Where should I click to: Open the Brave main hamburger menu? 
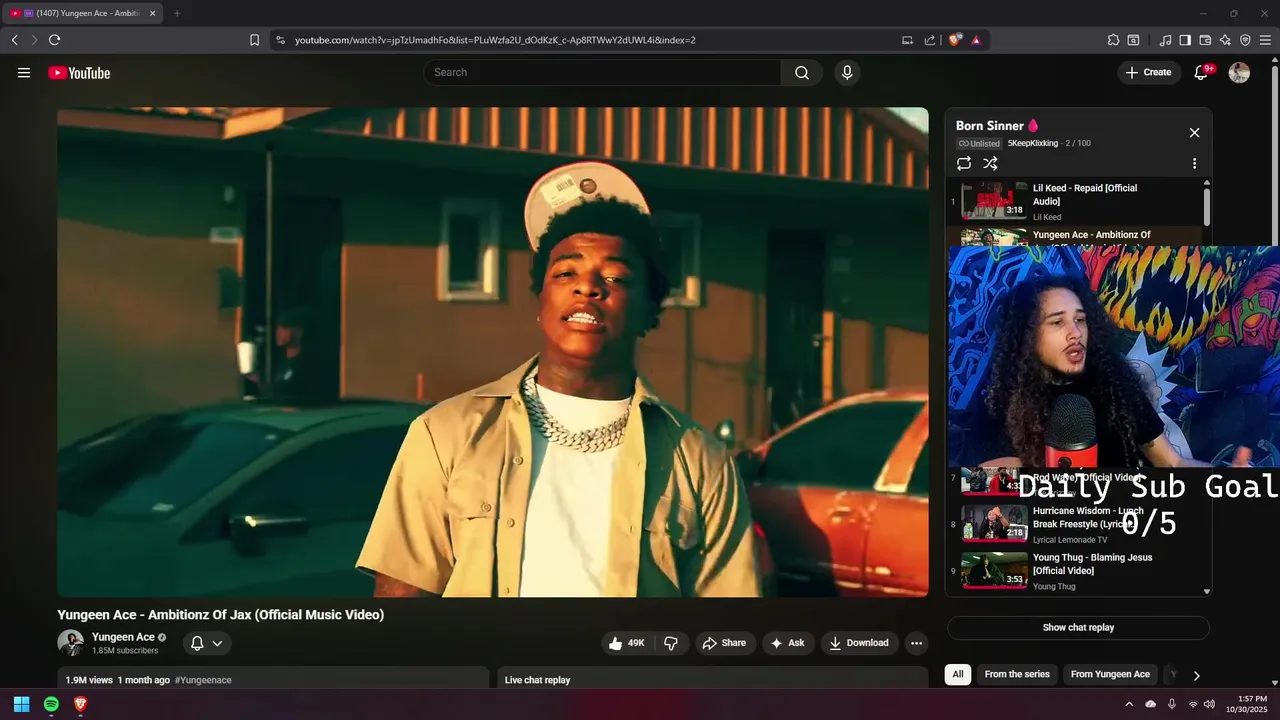pos(1265,40)
